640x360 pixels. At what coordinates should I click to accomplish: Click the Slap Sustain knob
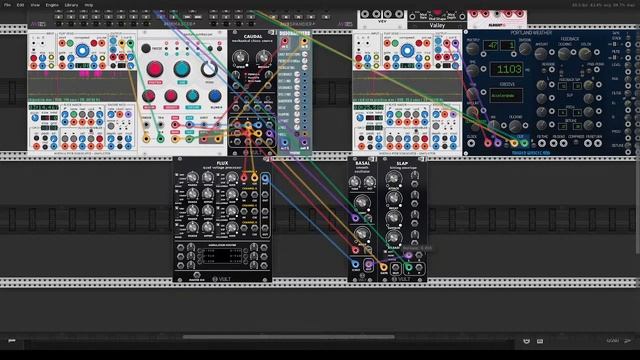click(393, 218)
